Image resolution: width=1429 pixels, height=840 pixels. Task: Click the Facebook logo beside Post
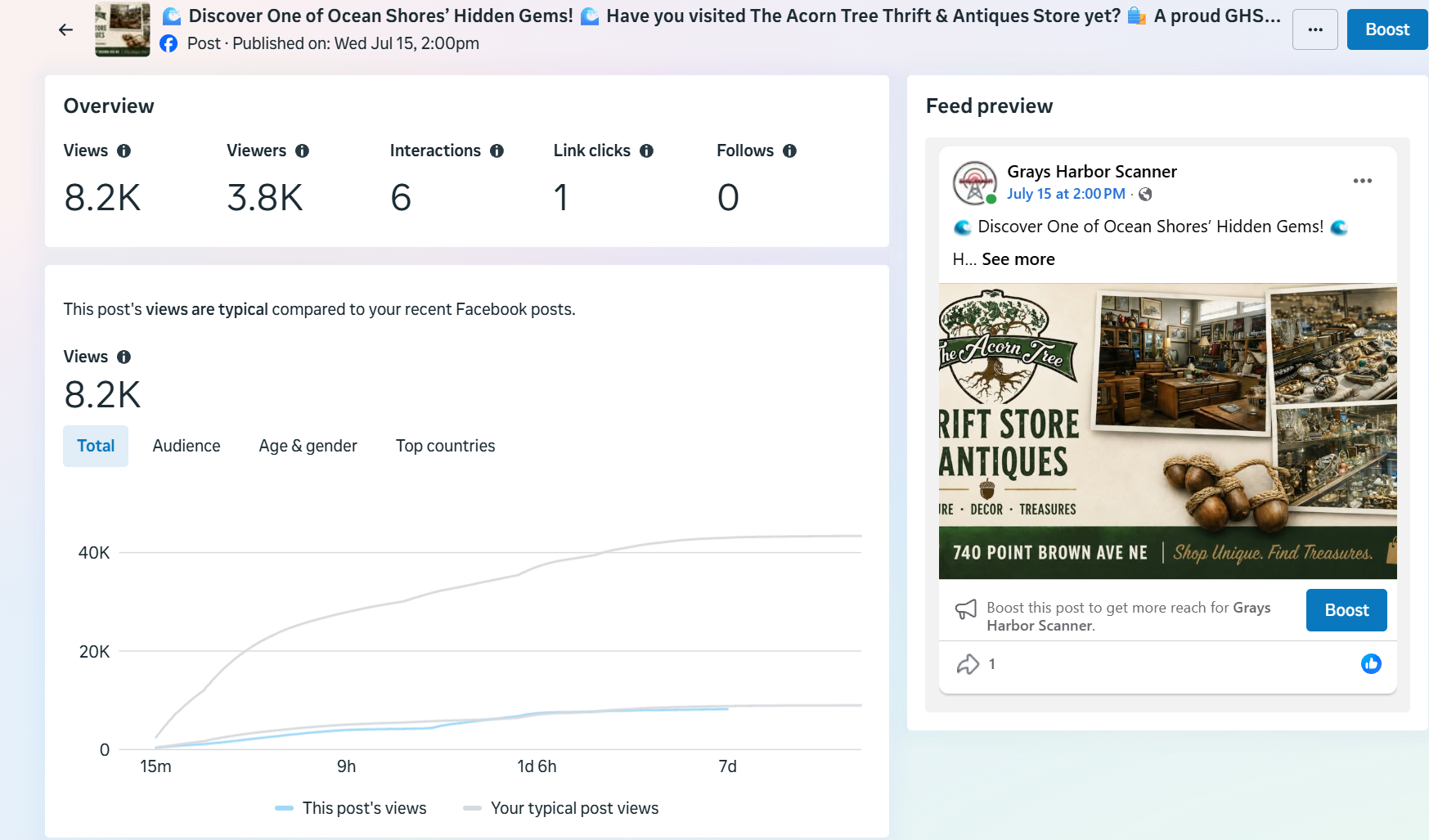click(x=169, y=43)
